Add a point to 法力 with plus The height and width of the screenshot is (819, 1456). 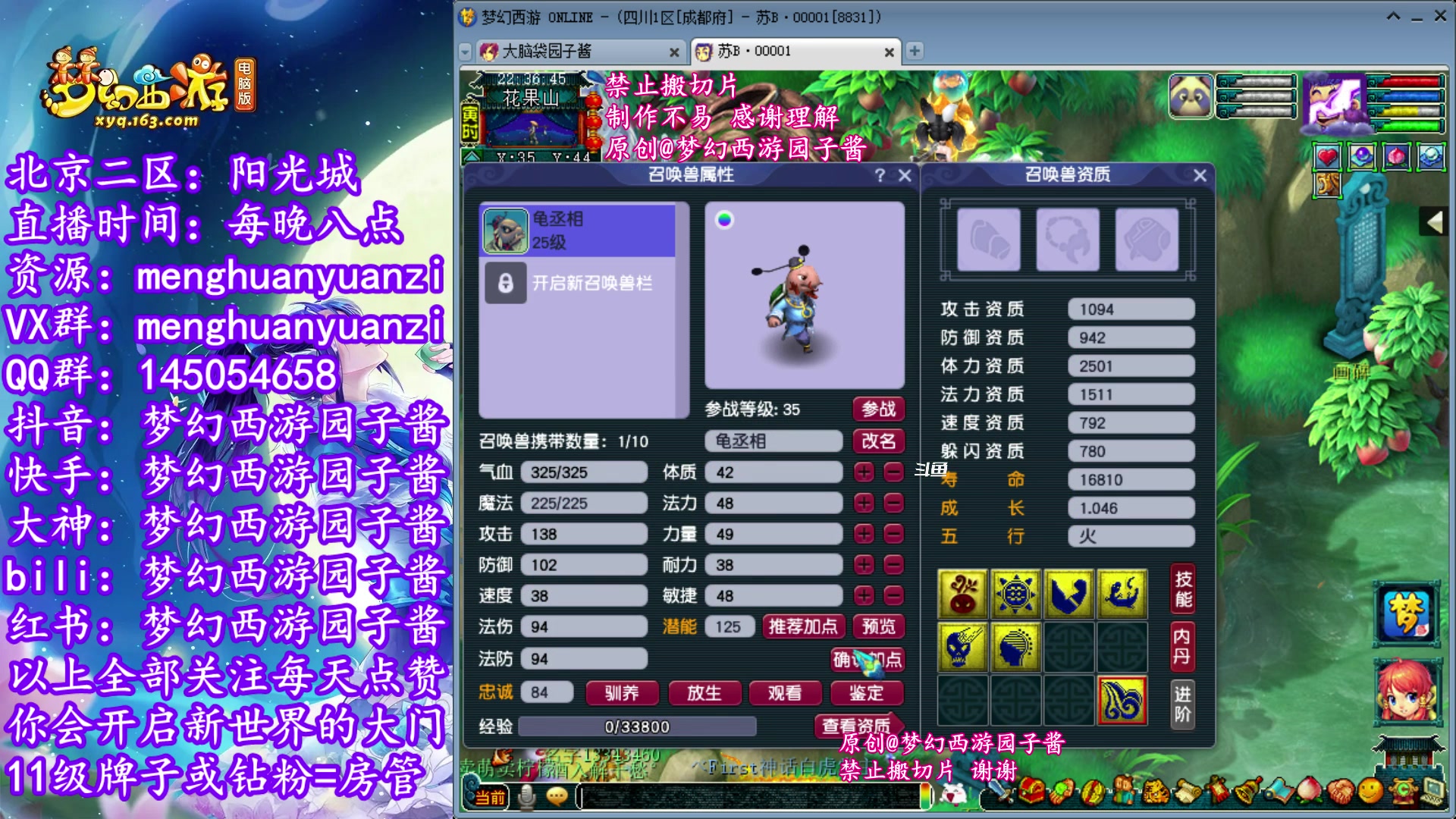pyautogui.click(x=864, y=504)
